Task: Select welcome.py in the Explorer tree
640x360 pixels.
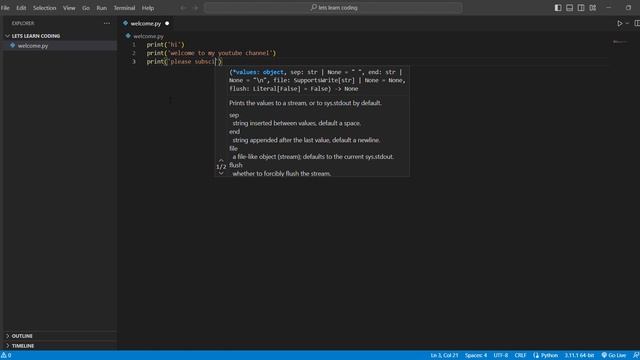Action: pyautogui.click(x=60, y=46)
